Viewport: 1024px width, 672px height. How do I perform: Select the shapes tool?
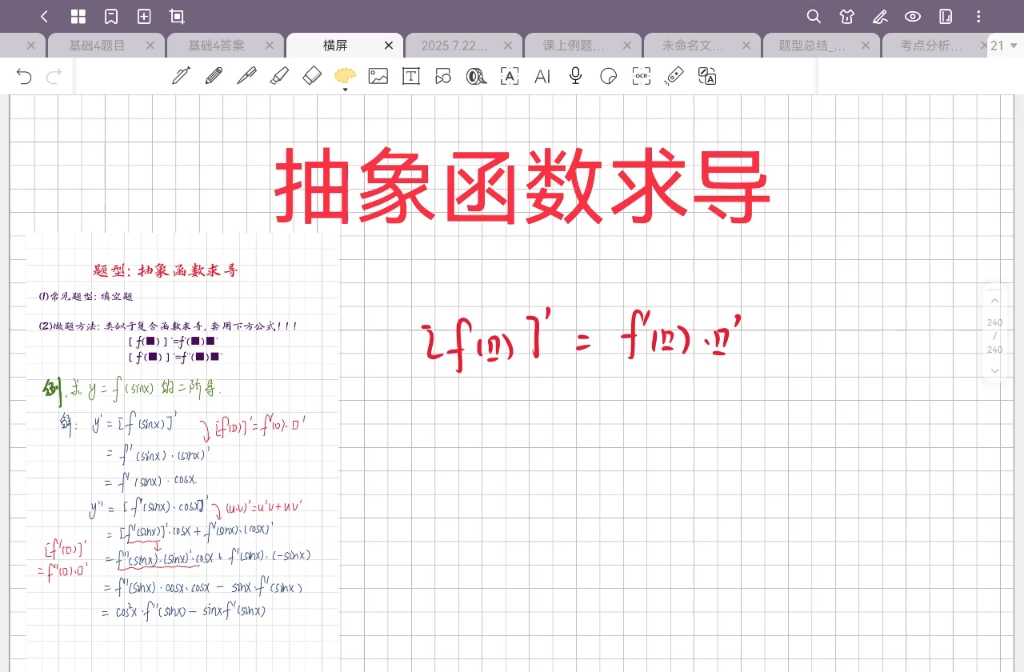click(443, 76)
